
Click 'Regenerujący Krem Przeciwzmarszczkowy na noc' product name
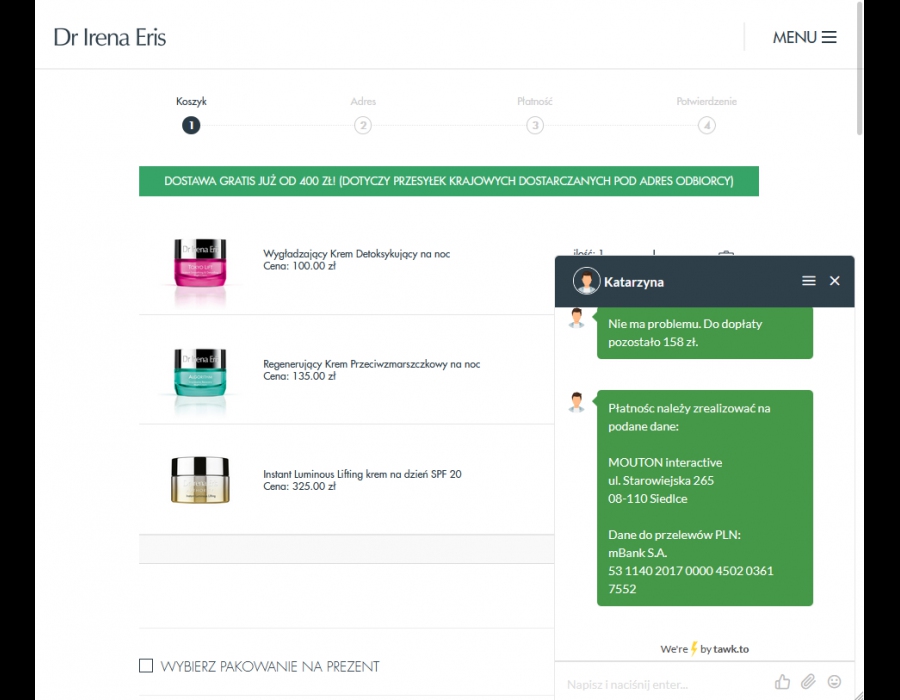click(371, 364)
